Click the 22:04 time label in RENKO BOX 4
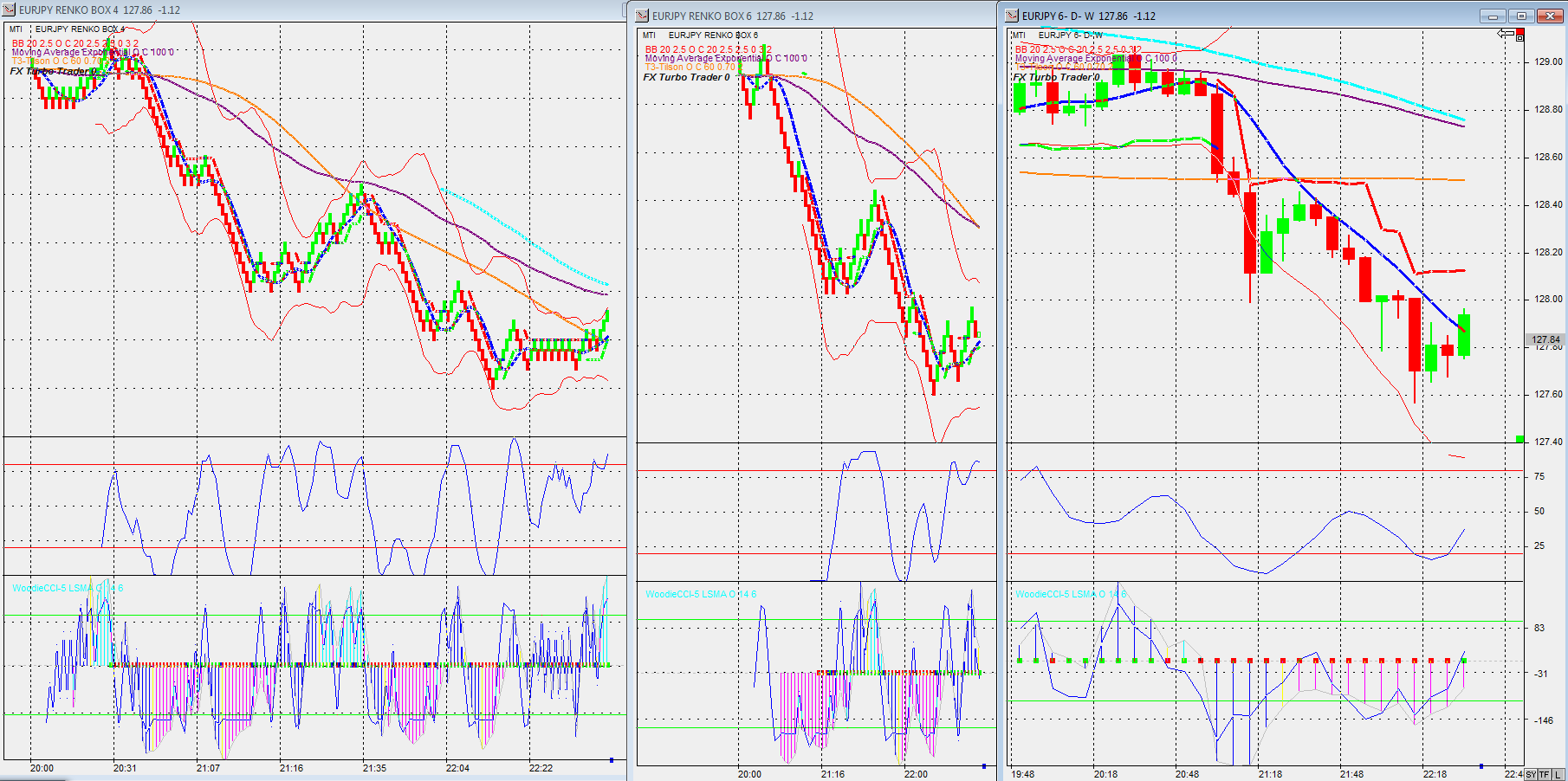Viewport: 1568px width, 781px height. (457, 768)
